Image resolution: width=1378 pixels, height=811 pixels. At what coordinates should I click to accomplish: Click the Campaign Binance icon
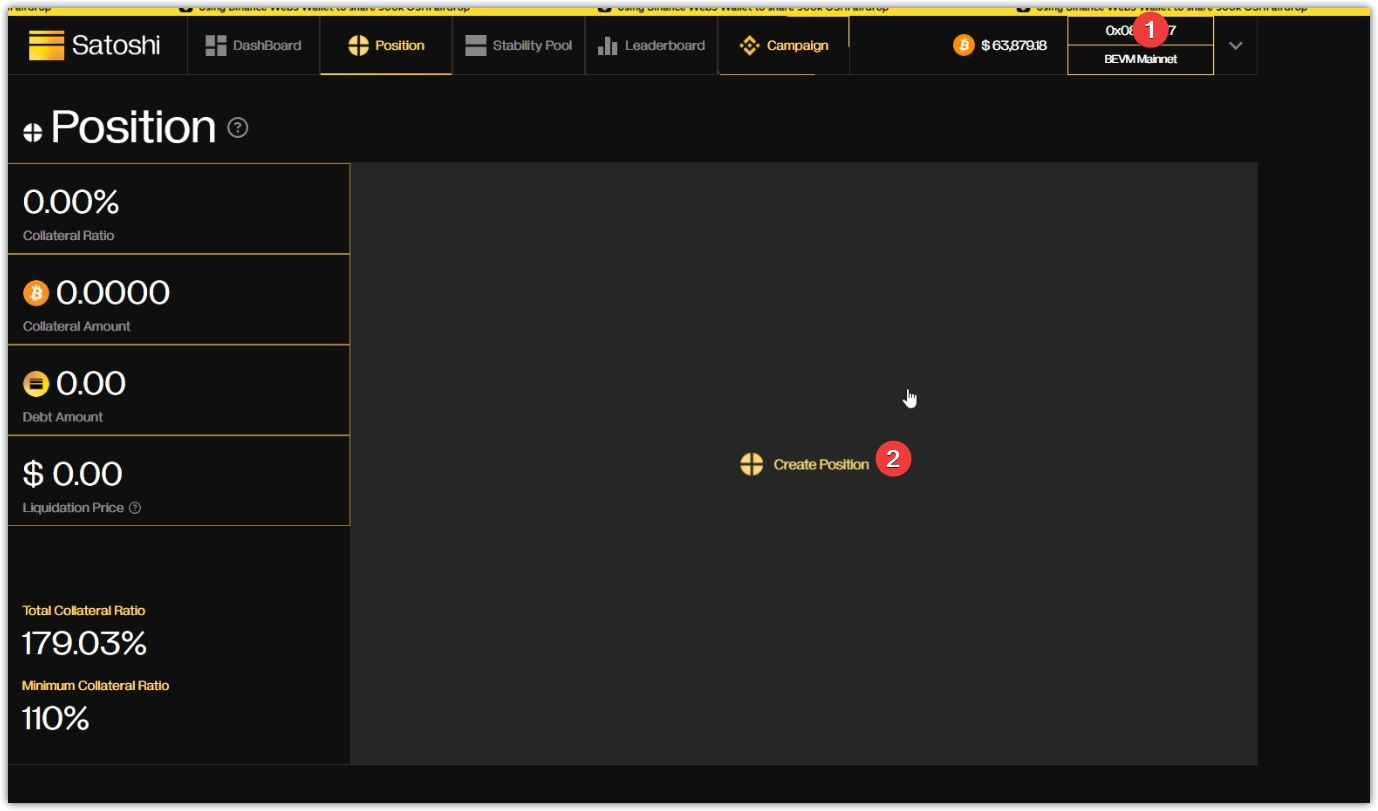point(749,45)
